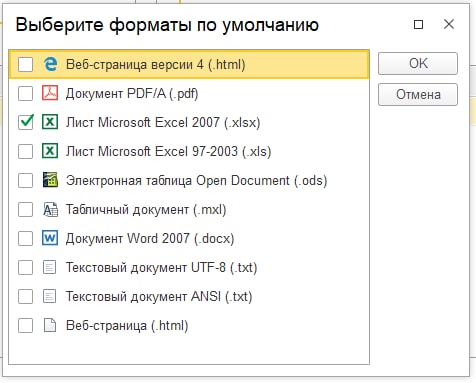Click the Excel 2007 xlsx green icon
476x383 pixels.
[50, 122]
